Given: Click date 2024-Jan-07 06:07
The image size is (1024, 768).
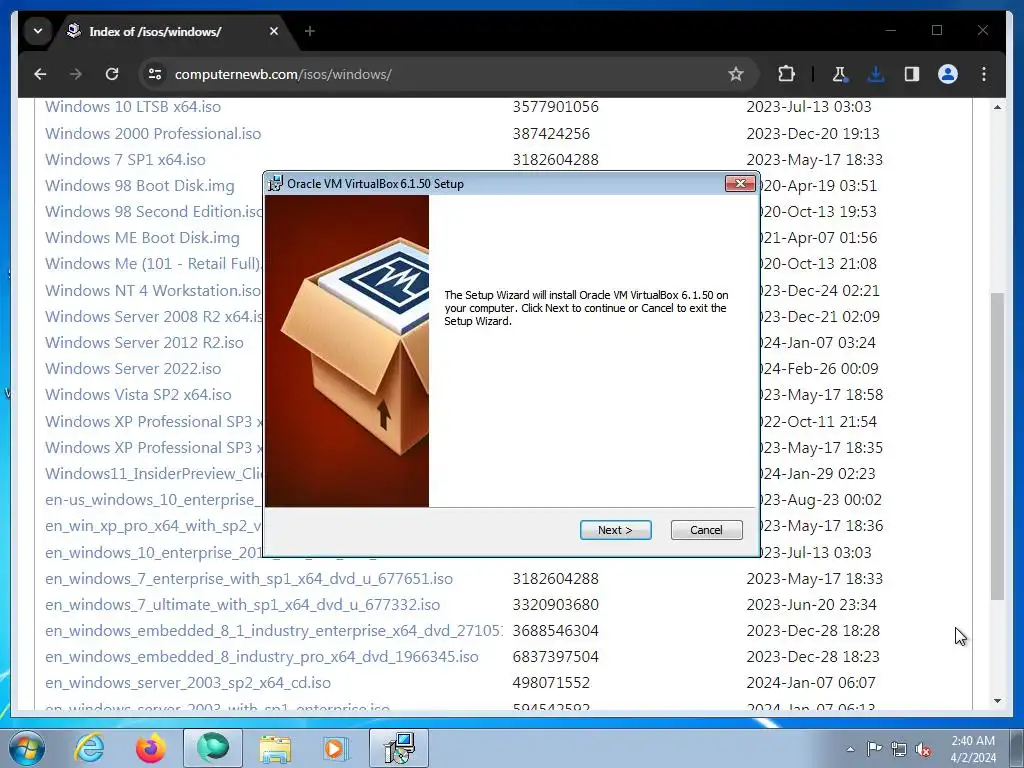Looking at the screenshot, I should [810, 683].
